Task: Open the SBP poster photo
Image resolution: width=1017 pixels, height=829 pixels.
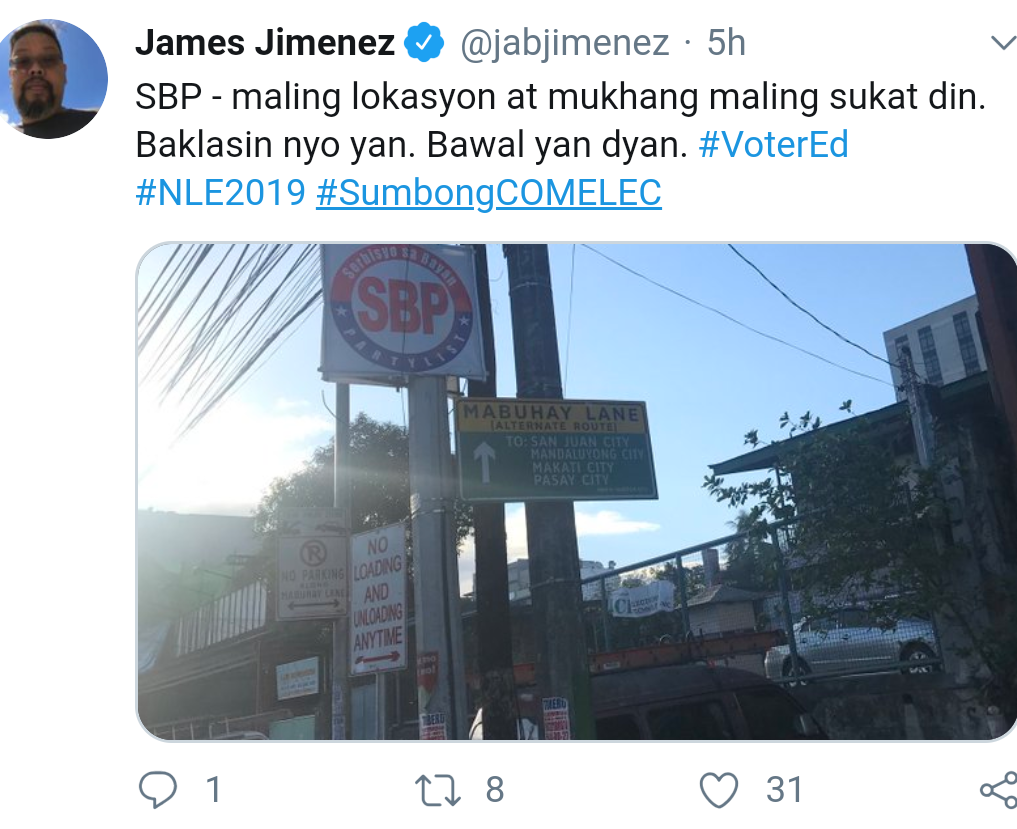Action: (x=576, y=492)
